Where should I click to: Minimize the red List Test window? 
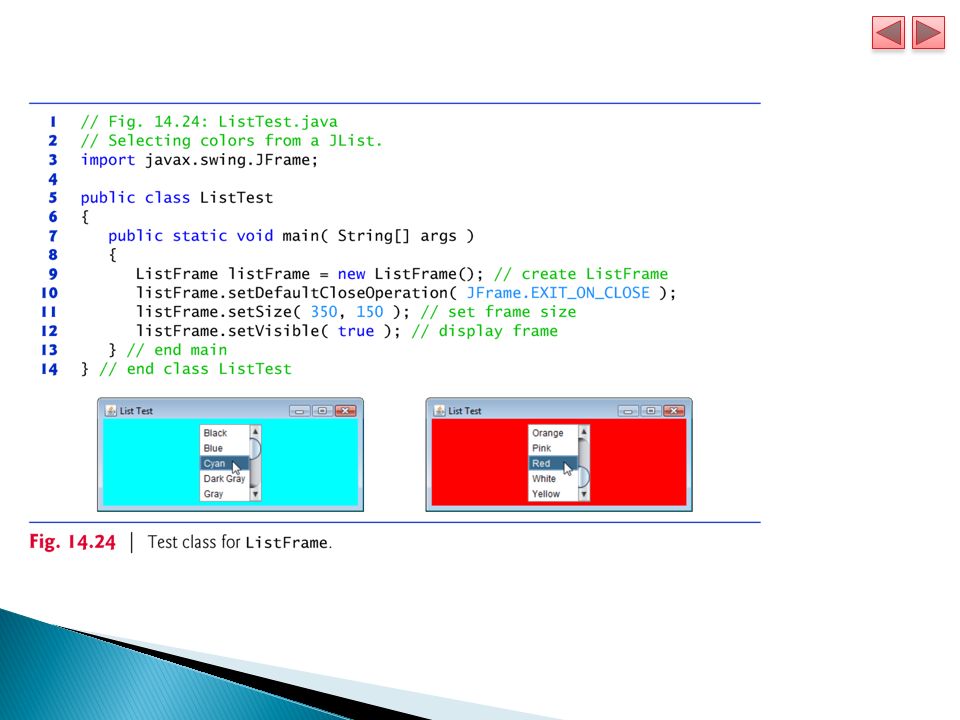(x=628, y=411)
